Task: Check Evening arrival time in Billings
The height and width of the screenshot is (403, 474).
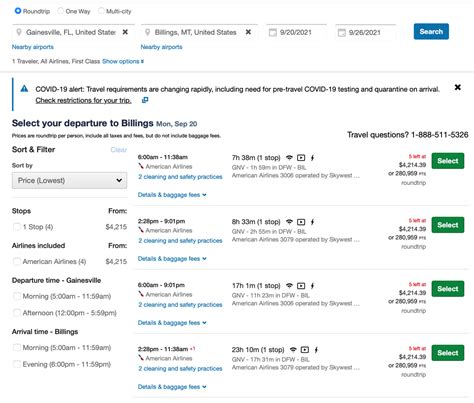Action: 17,364
